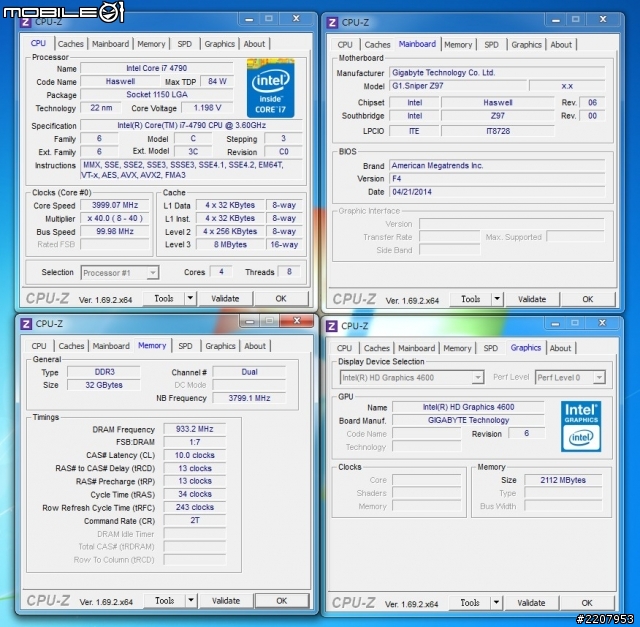Select About tab in Mainboard window
The width and height of the screenshot is (640, 627).
pyautogui.click(x=561, y=44)
